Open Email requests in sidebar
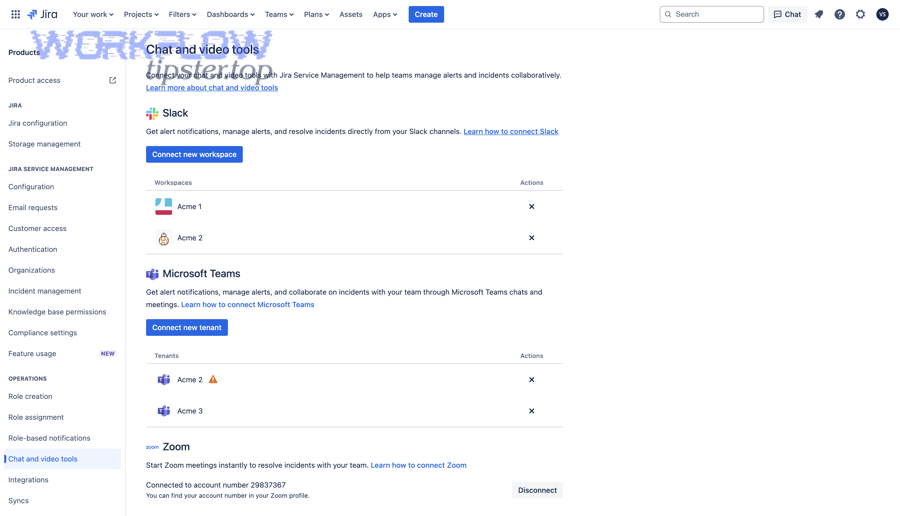The height and width of the screenshot is (516, 900). point(33,207)
